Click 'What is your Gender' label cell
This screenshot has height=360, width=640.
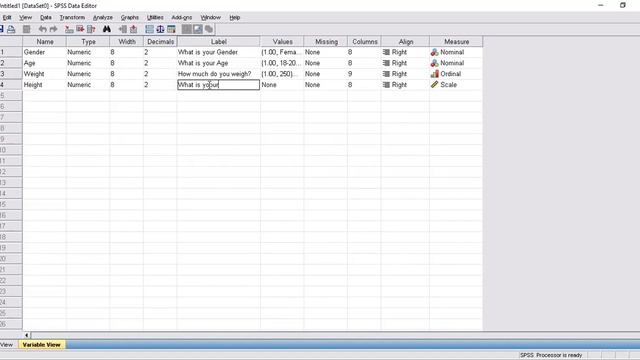pyautogui.click(x=218, y=52)
